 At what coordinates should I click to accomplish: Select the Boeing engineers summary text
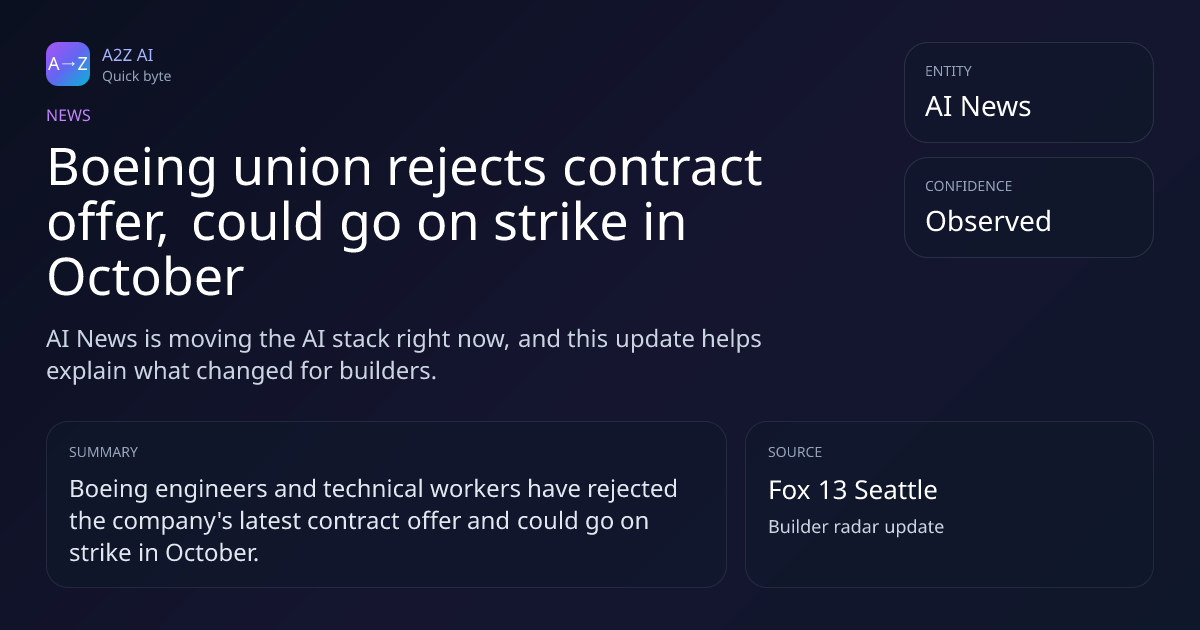coord(373,520)
